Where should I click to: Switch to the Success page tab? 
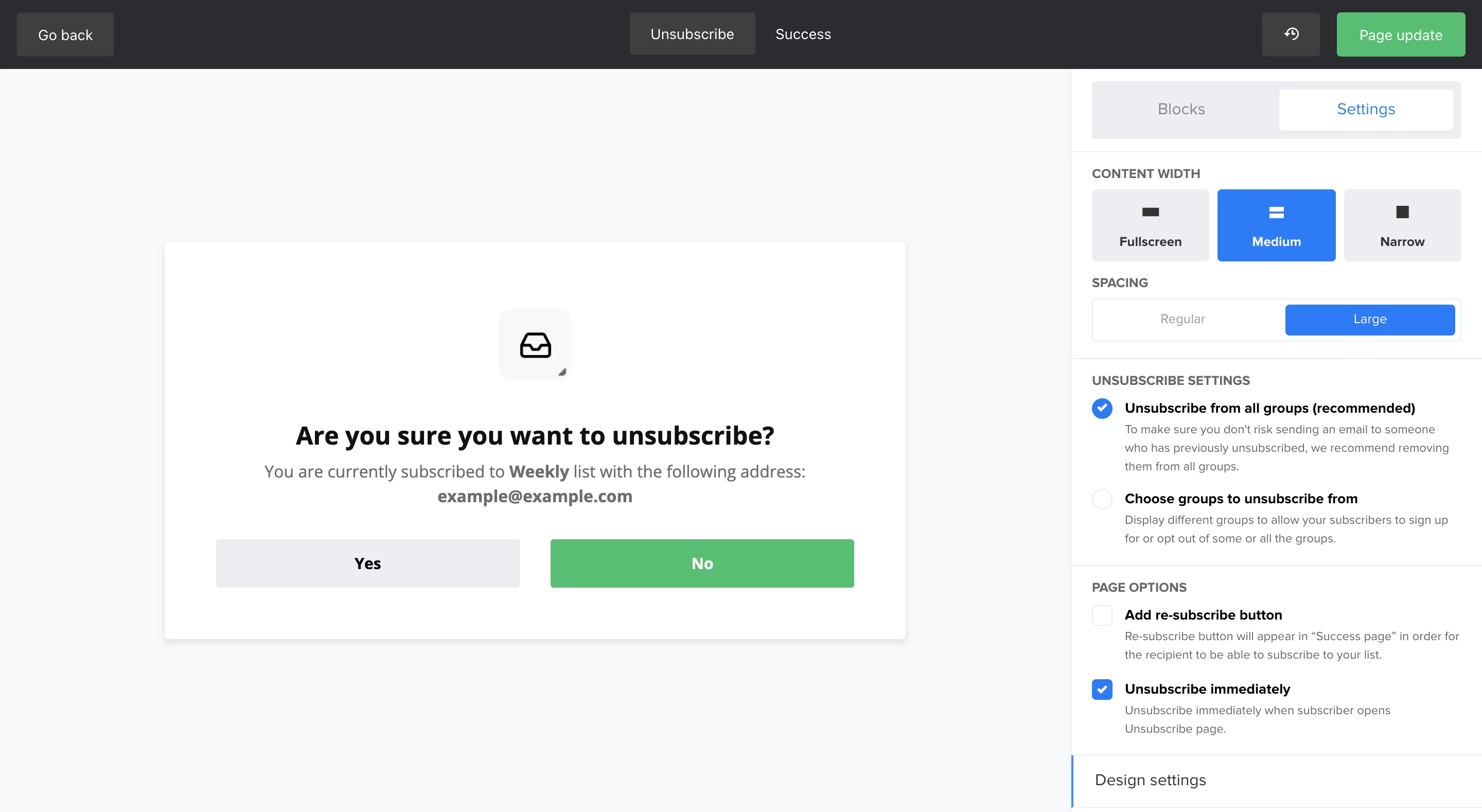[x=803, y=34]
